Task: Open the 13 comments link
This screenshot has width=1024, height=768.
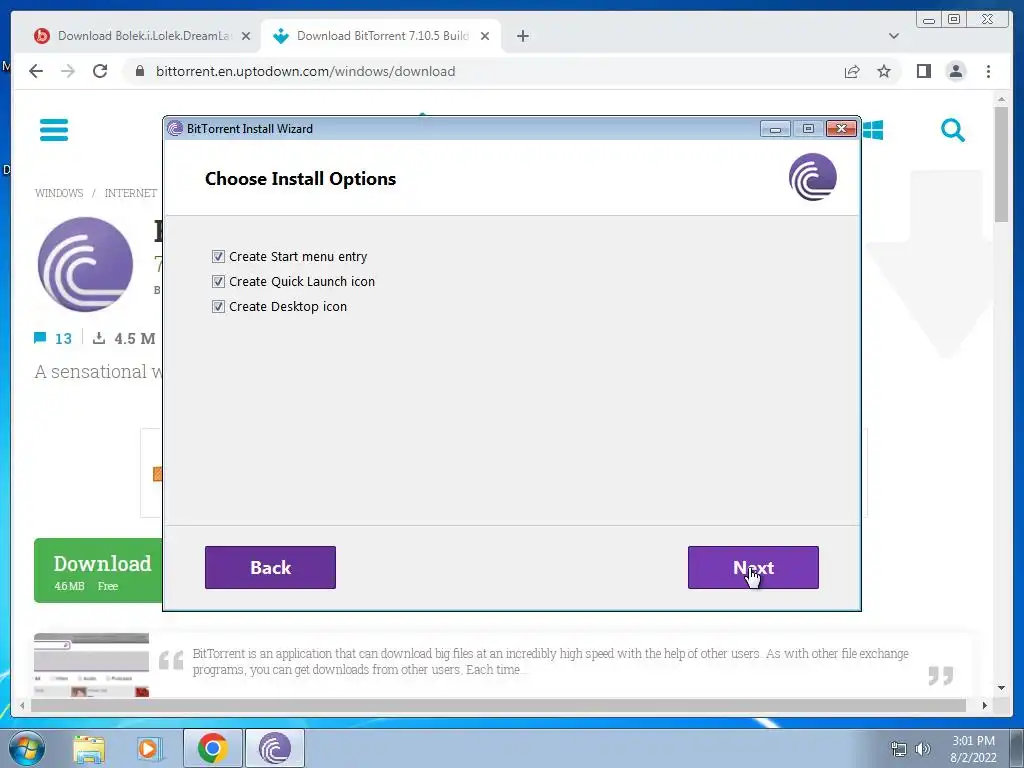Action: (53, 338)
